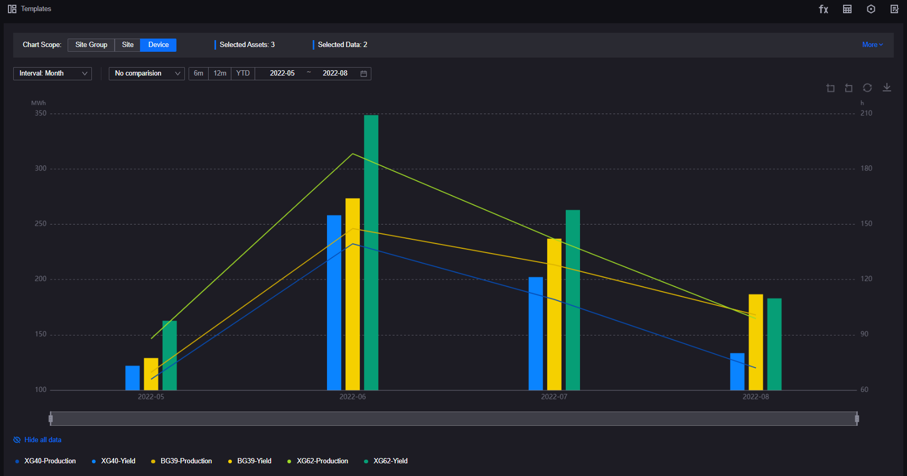Screen dimensions: 907x476
Task: Click the table view icon in header
Action: point(847,9)
